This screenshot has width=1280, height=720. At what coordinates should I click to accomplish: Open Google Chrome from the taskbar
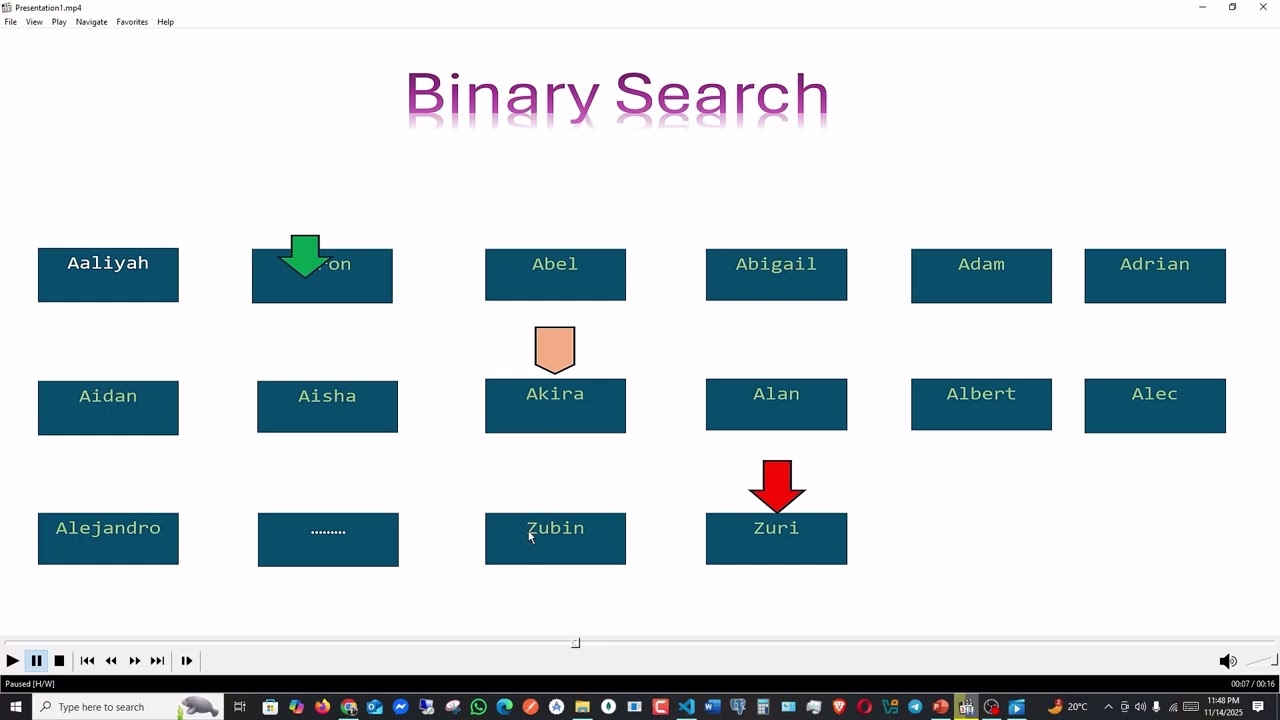pos(348,707)
